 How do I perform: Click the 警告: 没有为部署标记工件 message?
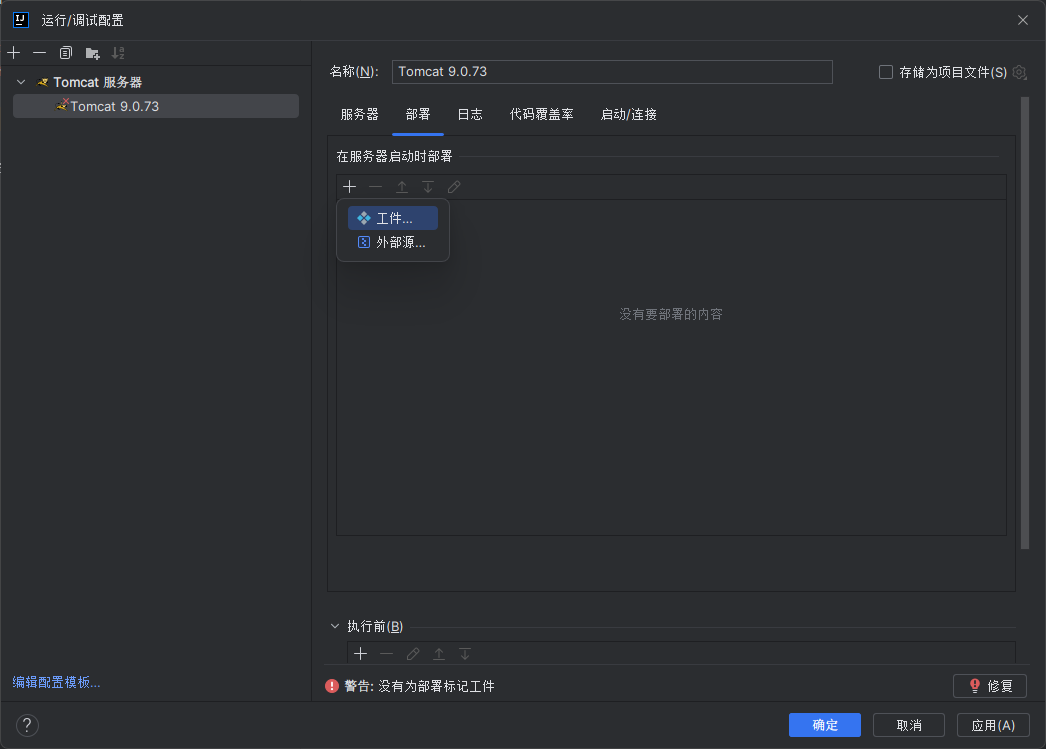[419, 686]
